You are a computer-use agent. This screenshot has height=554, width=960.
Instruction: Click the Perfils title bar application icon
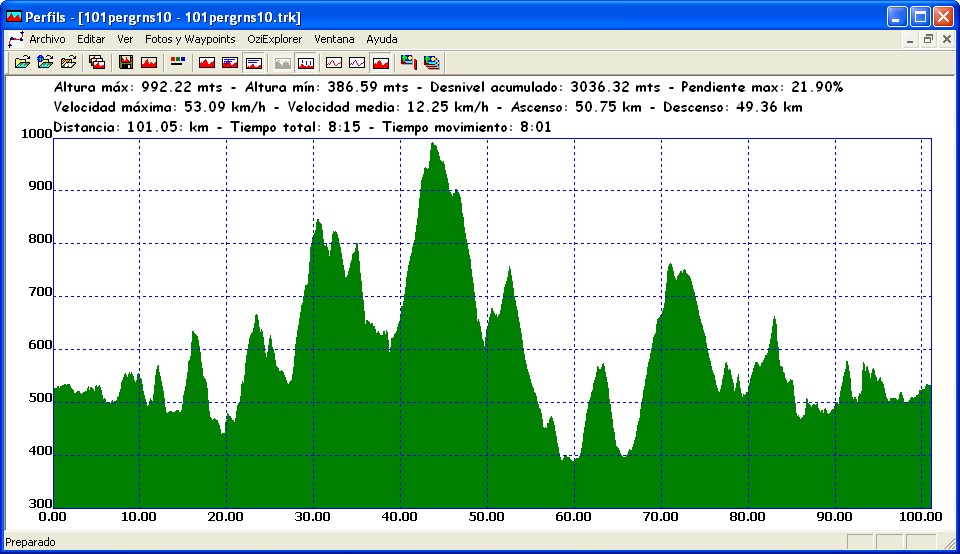tap(13, 17)
